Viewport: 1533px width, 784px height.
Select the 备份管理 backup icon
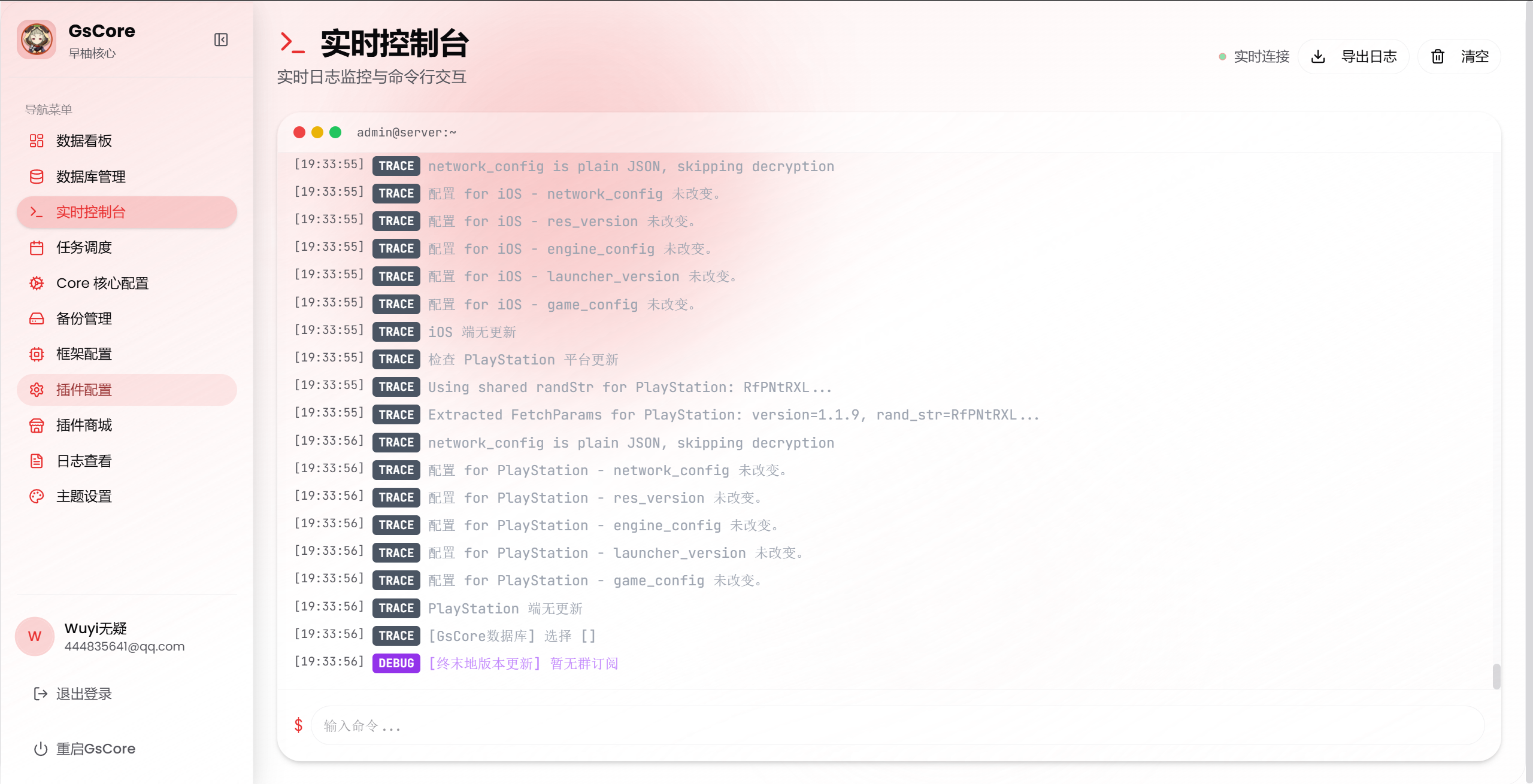pyautogui.click(x=36, y=318)
